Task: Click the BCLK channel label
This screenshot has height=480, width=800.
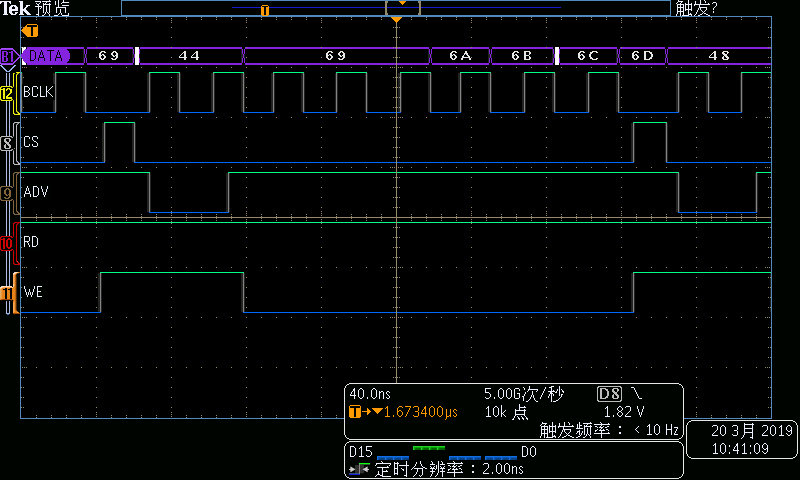Action: tap(38, 92)
